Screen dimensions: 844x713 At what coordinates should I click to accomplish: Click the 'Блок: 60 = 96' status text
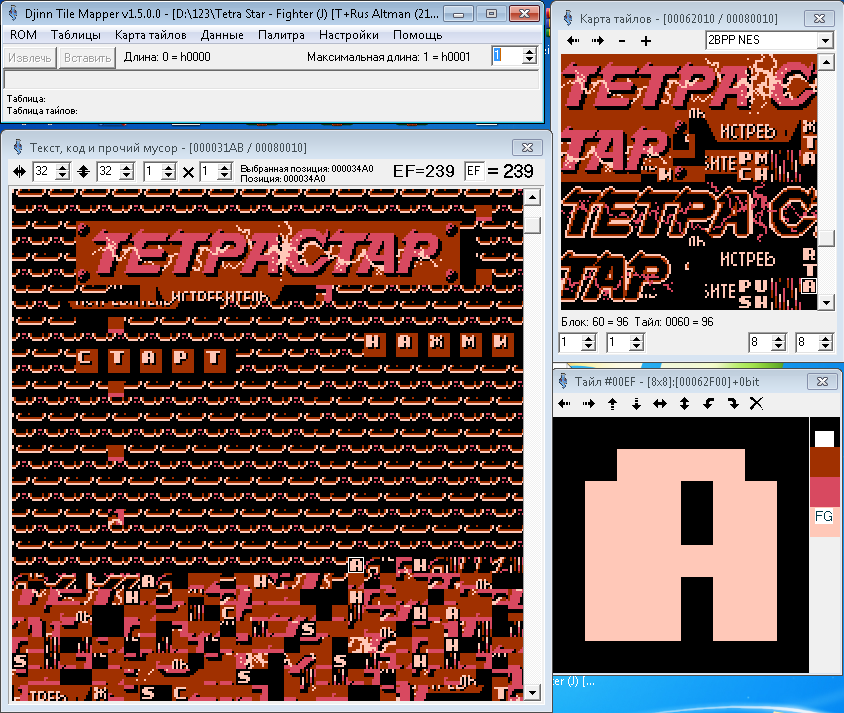[594, 322]
